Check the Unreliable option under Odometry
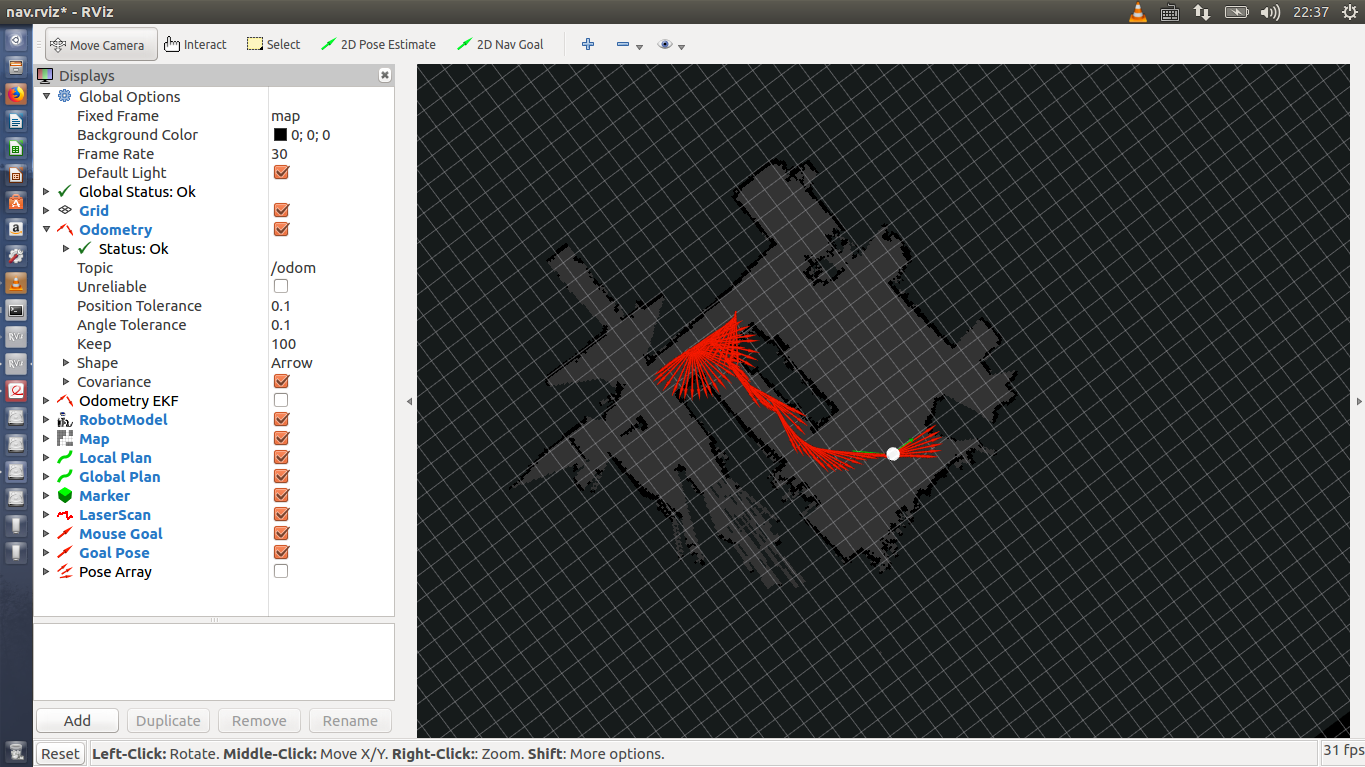The width and height of the screenshot is (1365, 767). (281, 286)
